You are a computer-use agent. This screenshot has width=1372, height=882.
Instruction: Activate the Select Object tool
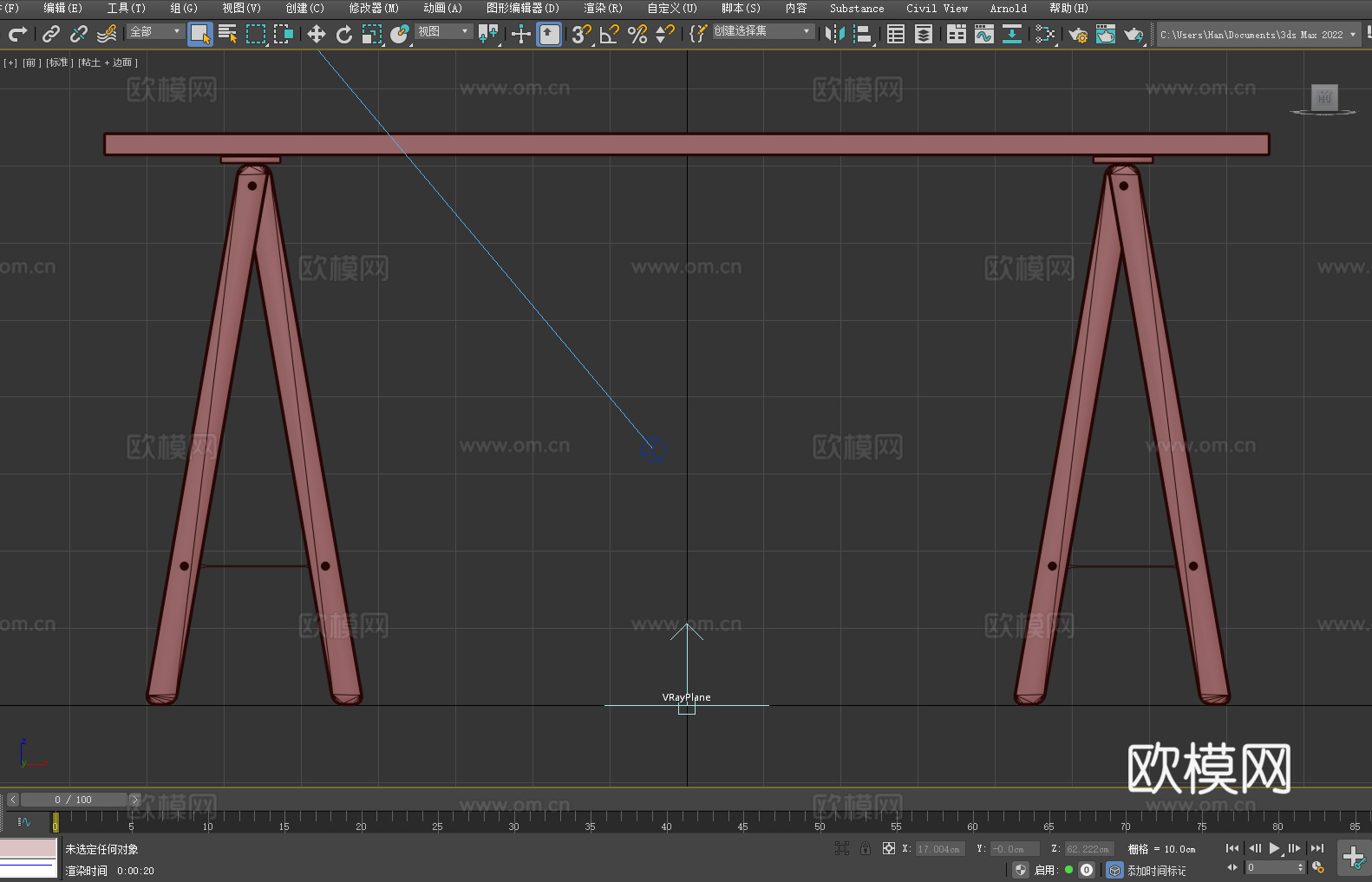tap(200, 34)
